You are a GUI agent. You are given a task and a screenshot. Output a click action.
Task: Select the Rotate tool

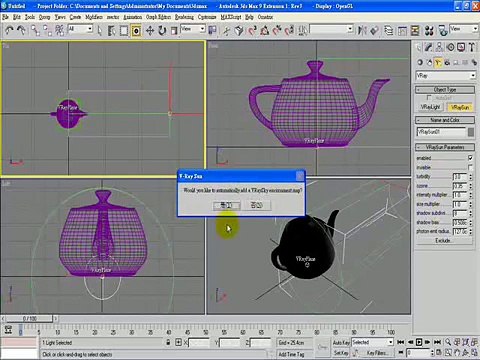[162, 31]
